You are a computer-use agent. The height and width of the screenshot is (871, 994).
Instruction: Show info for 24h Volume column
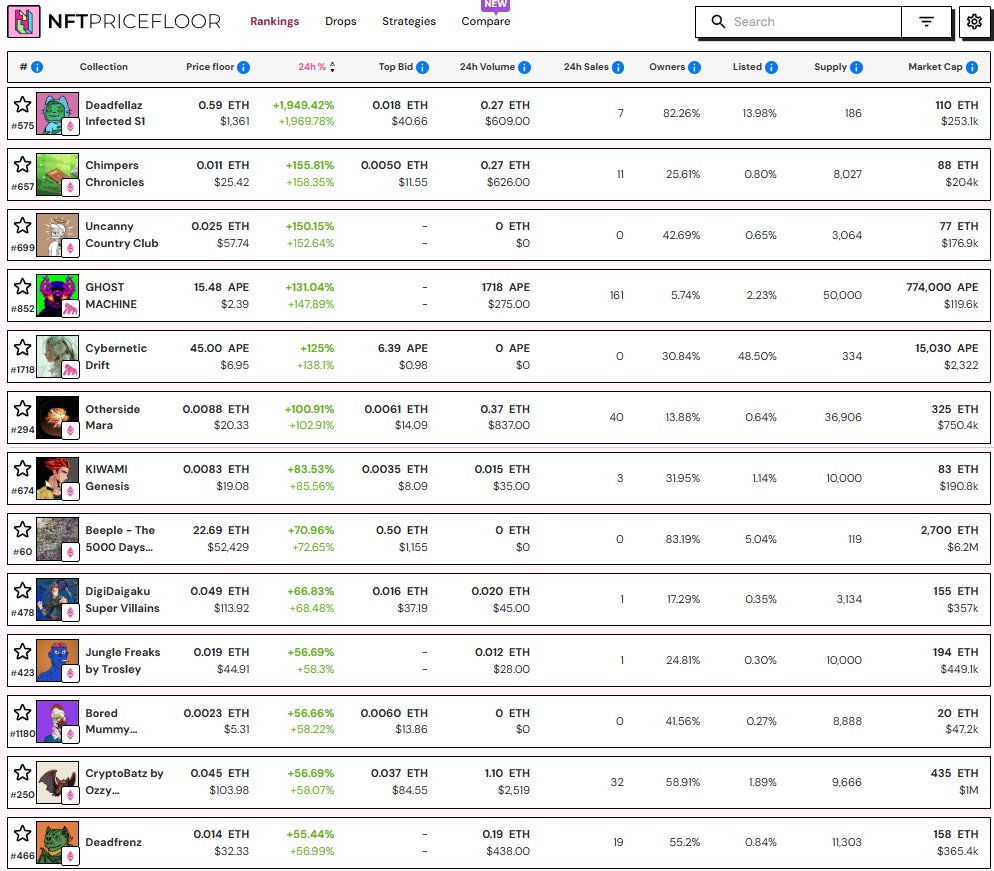(x=524, y=67)
